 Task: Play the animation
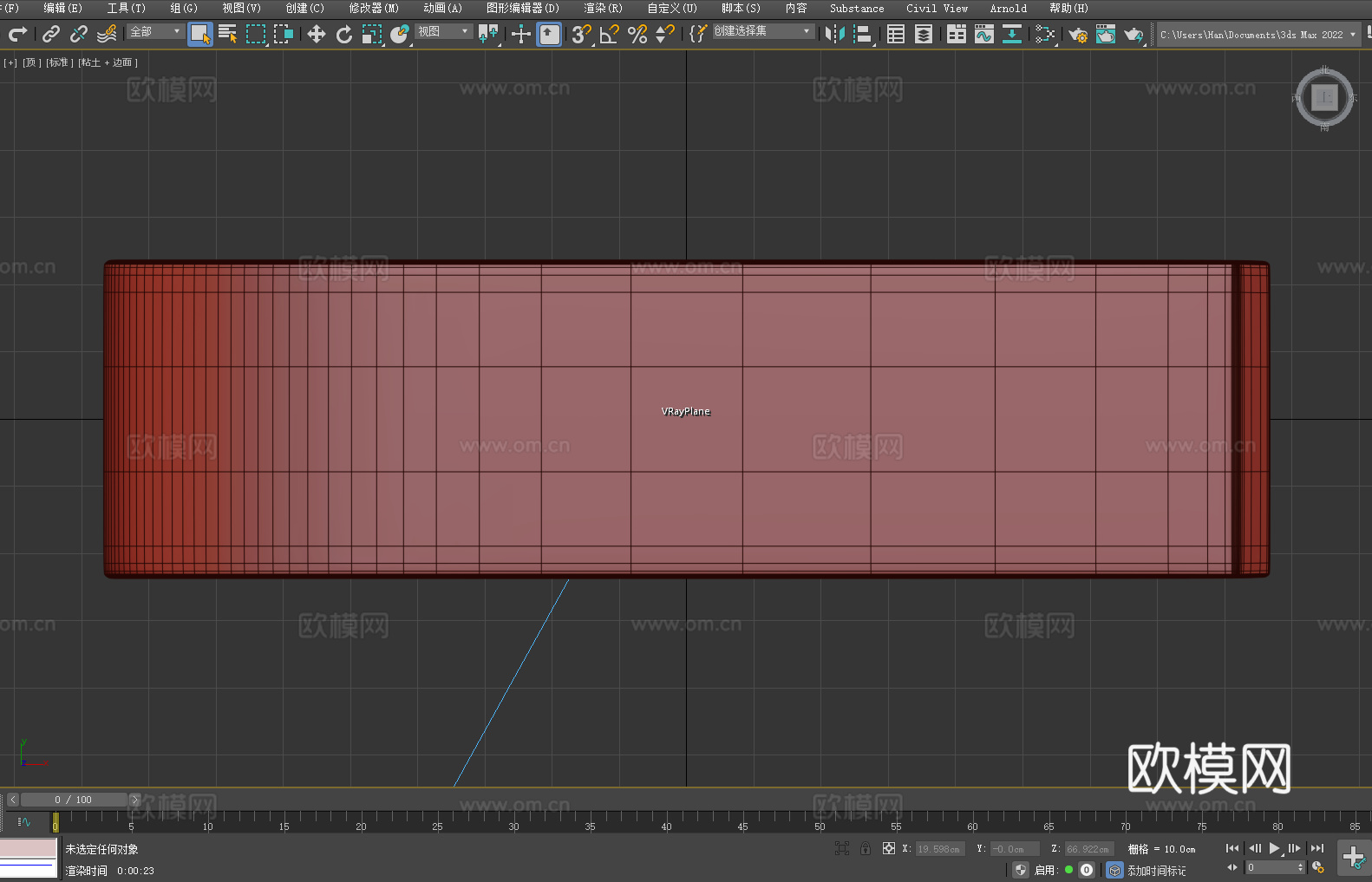pos(1274,848)
